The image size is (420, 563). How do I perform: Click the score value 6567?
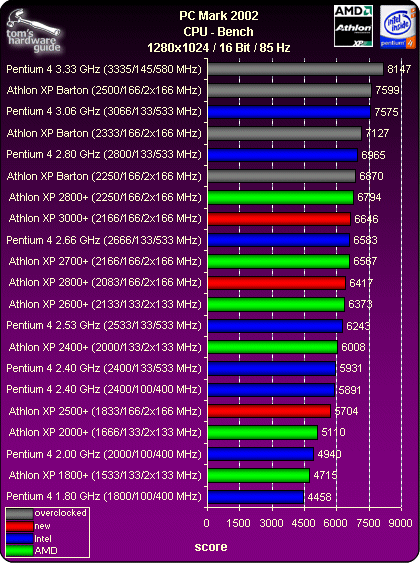[x=365, y=261]
